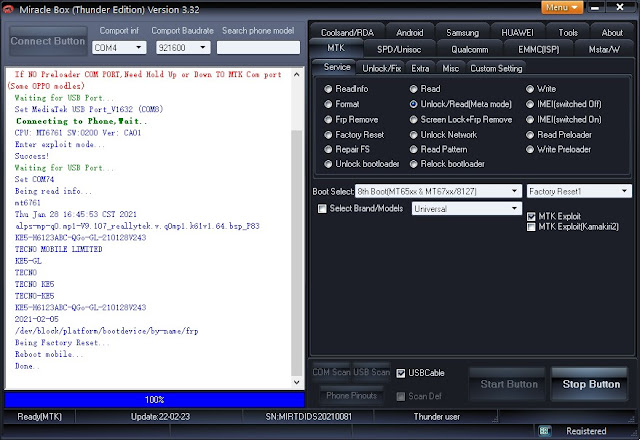Image resolution: width=640 pixels, height=440 pixels.
Task: Select Unlock/Read(Meta mode) radio option
Action: pyautogui.click(x=413, y=104)
